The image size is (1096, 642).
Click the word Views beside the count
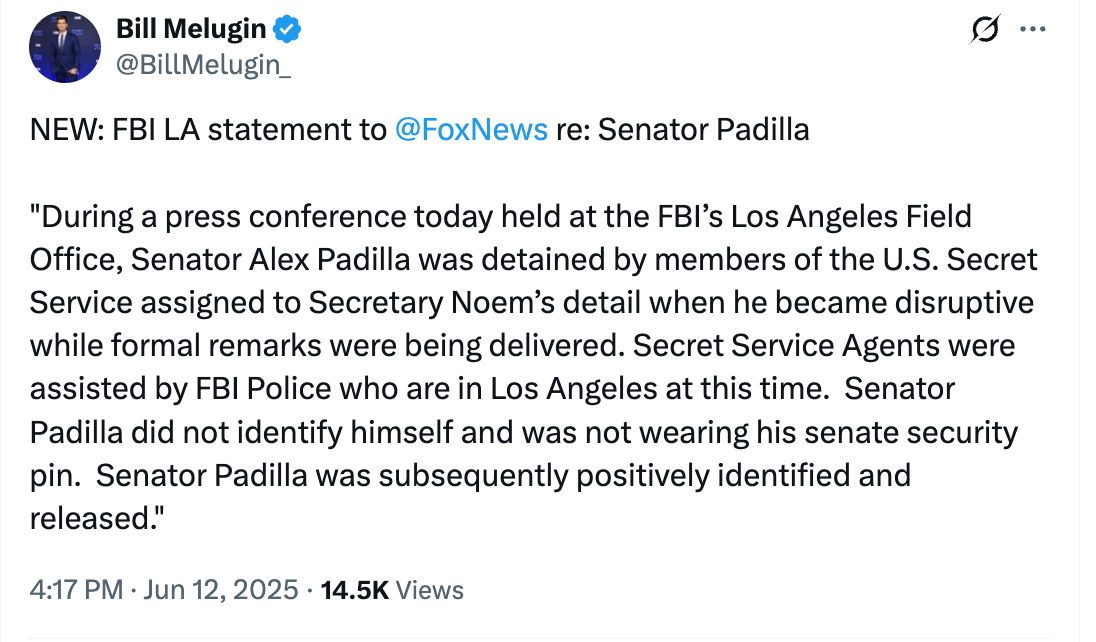pyautogui.click(x=430, y=590)
